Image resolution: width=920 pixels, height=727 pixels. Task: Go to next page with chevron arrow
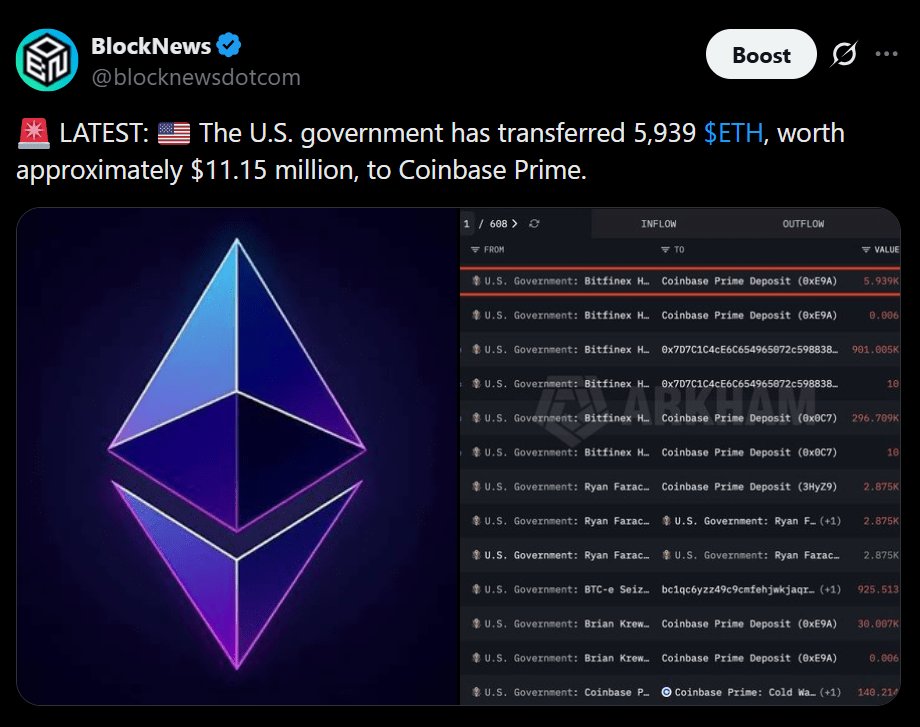pyautogui.click(x=515, y=224)
